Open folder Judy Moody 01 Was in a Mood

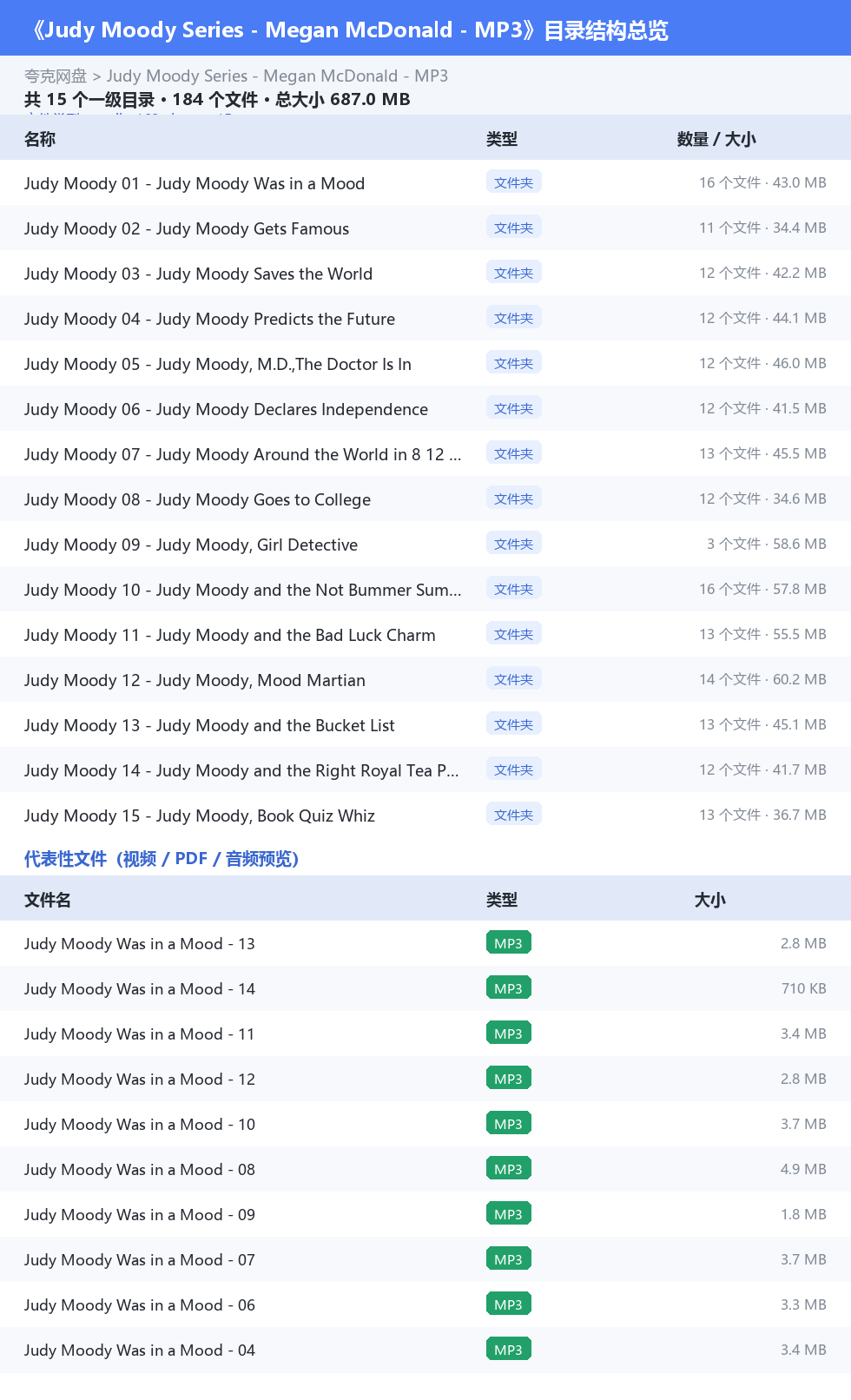tap(195, 183)
